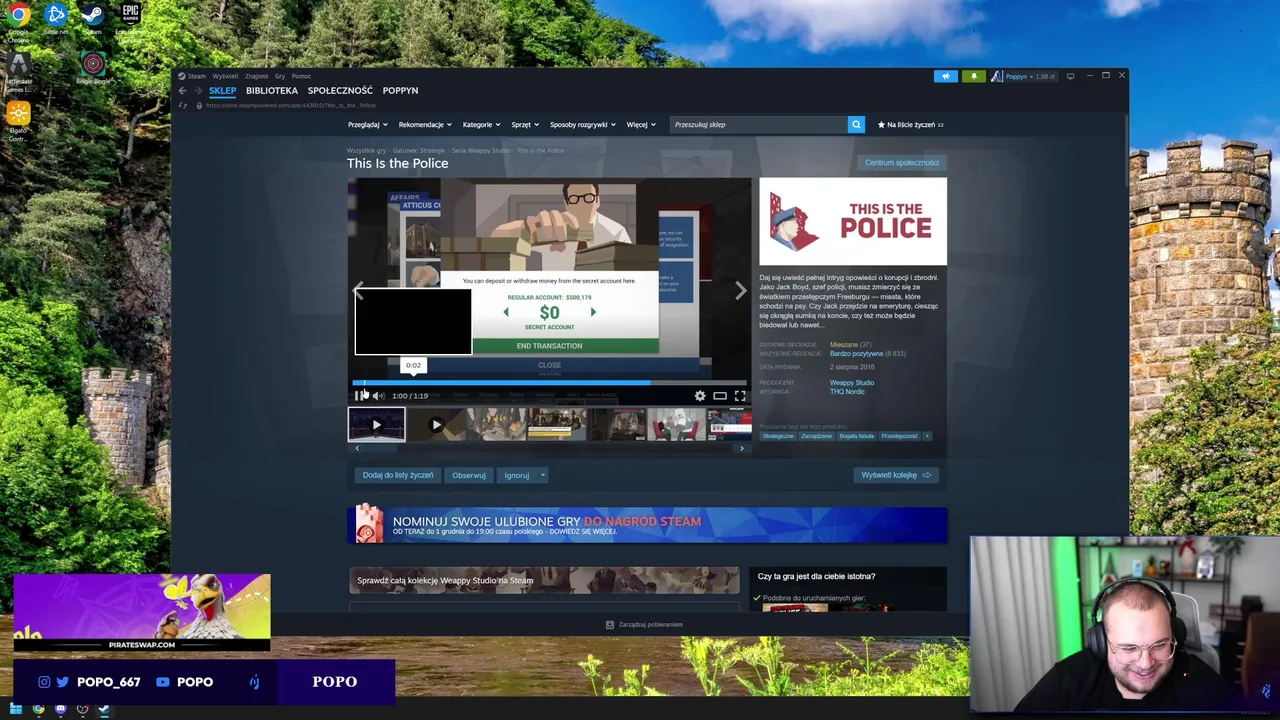Image resolution: width=1280 pixels, height=720 pixels.
Task: Select the first trailer thumbnail
Action: (x=376, y=424)
